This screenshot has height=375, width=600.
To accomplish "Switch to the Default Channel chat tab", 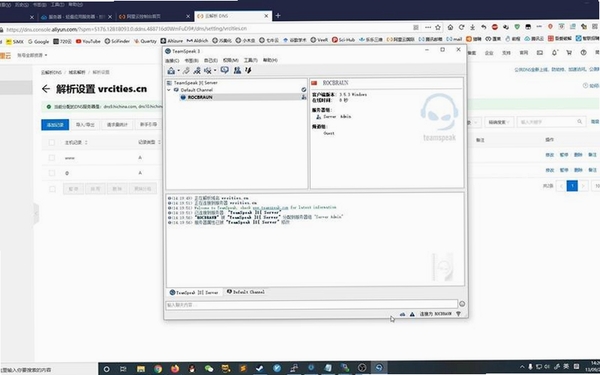I will (x=245, y=292).
